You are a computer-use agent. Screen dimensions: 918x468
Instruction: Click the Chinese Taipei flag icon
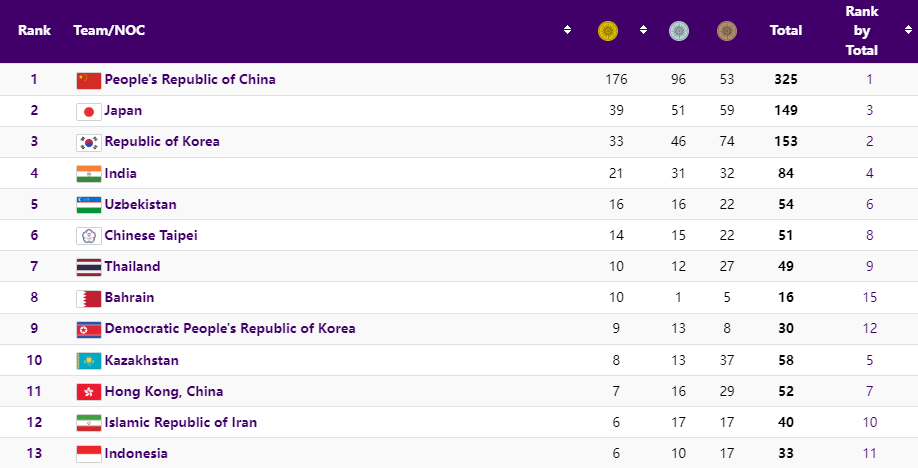(88, 236)
